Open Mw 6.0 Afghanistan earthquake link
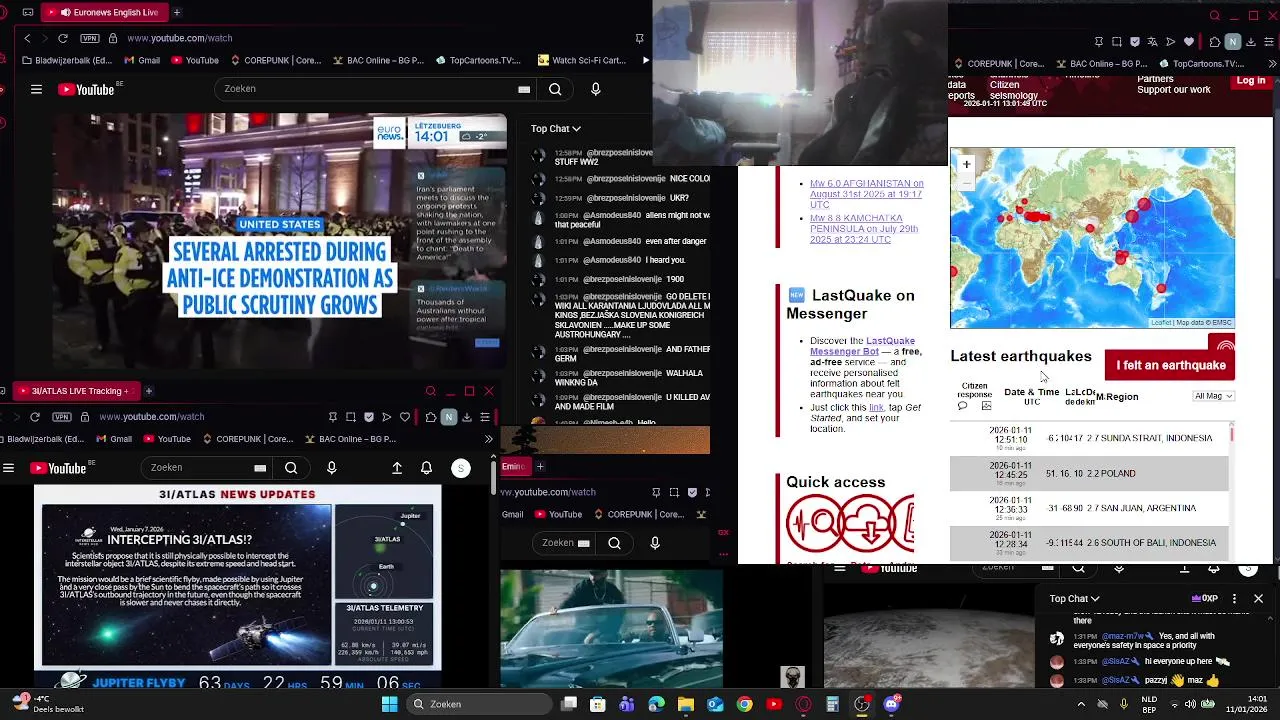Screen dimensions: 1280x720 (866, 194)
